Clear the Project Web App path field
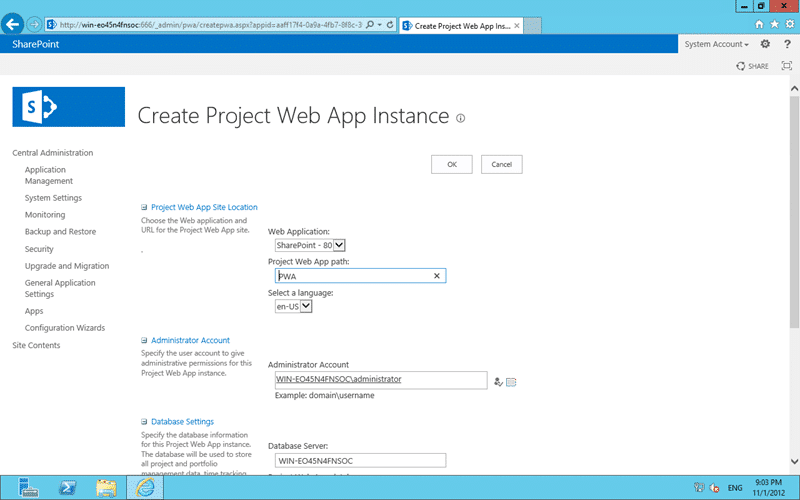The height and width of the screenshot is (500, 800). (x=437, y=276)
